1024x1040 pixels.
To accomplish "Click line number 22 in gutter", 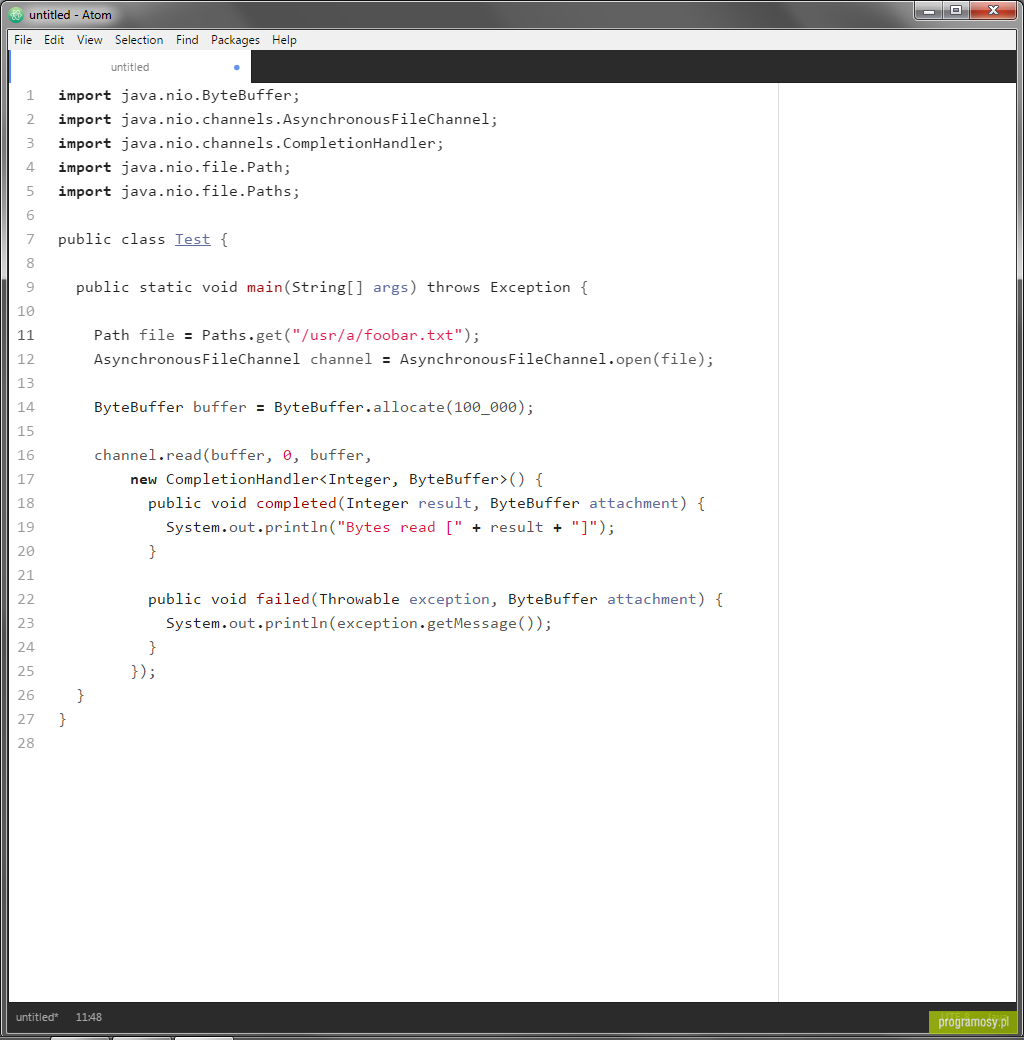I will pos(26,600).
